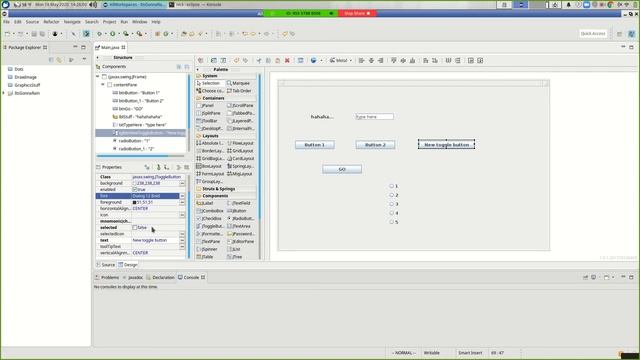Click the Stop Share red button
640x360 pixels.
click(x=357, y=13)
